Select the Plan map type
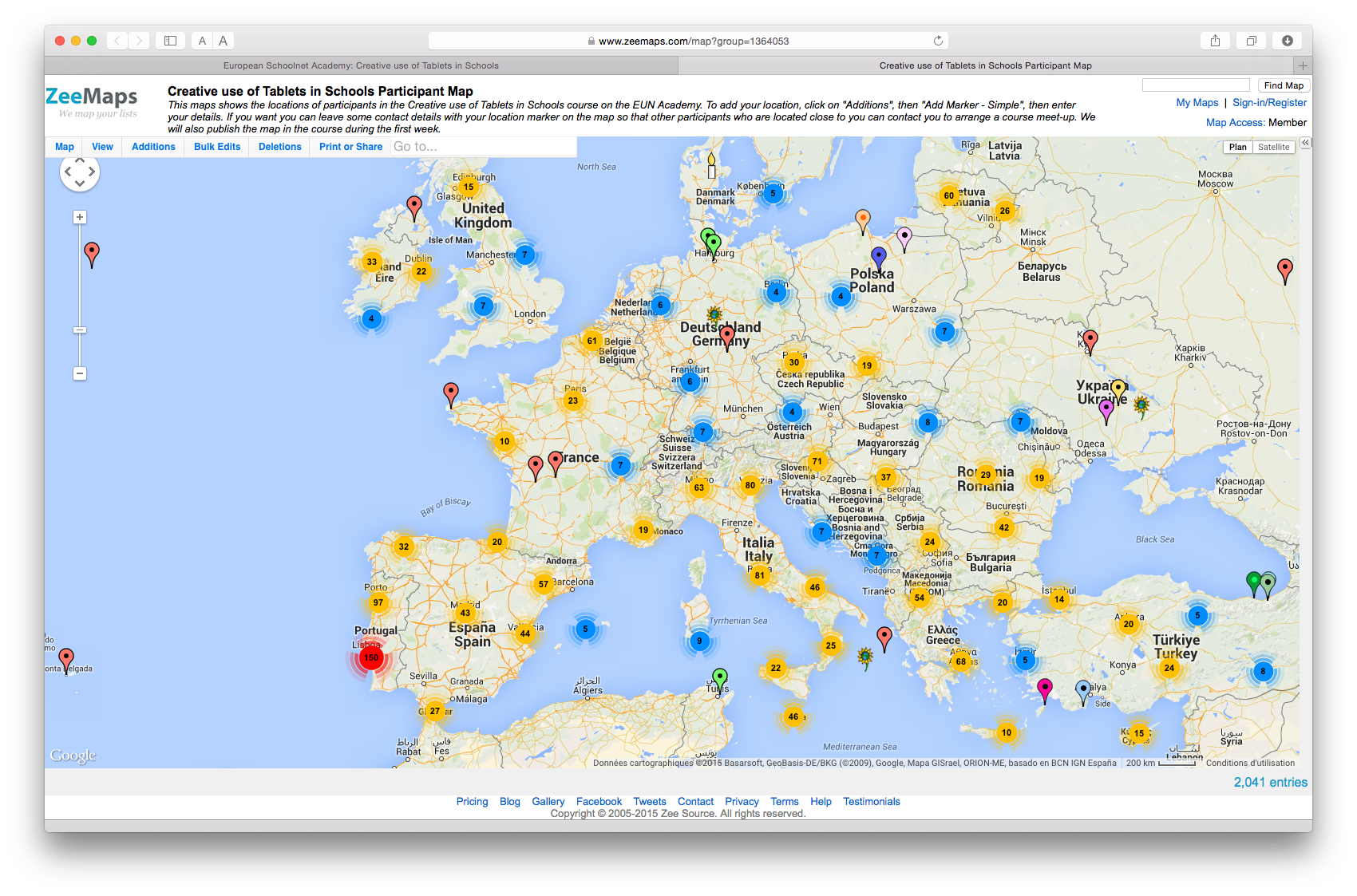Screen dimensions: 1357x896 1237,147
